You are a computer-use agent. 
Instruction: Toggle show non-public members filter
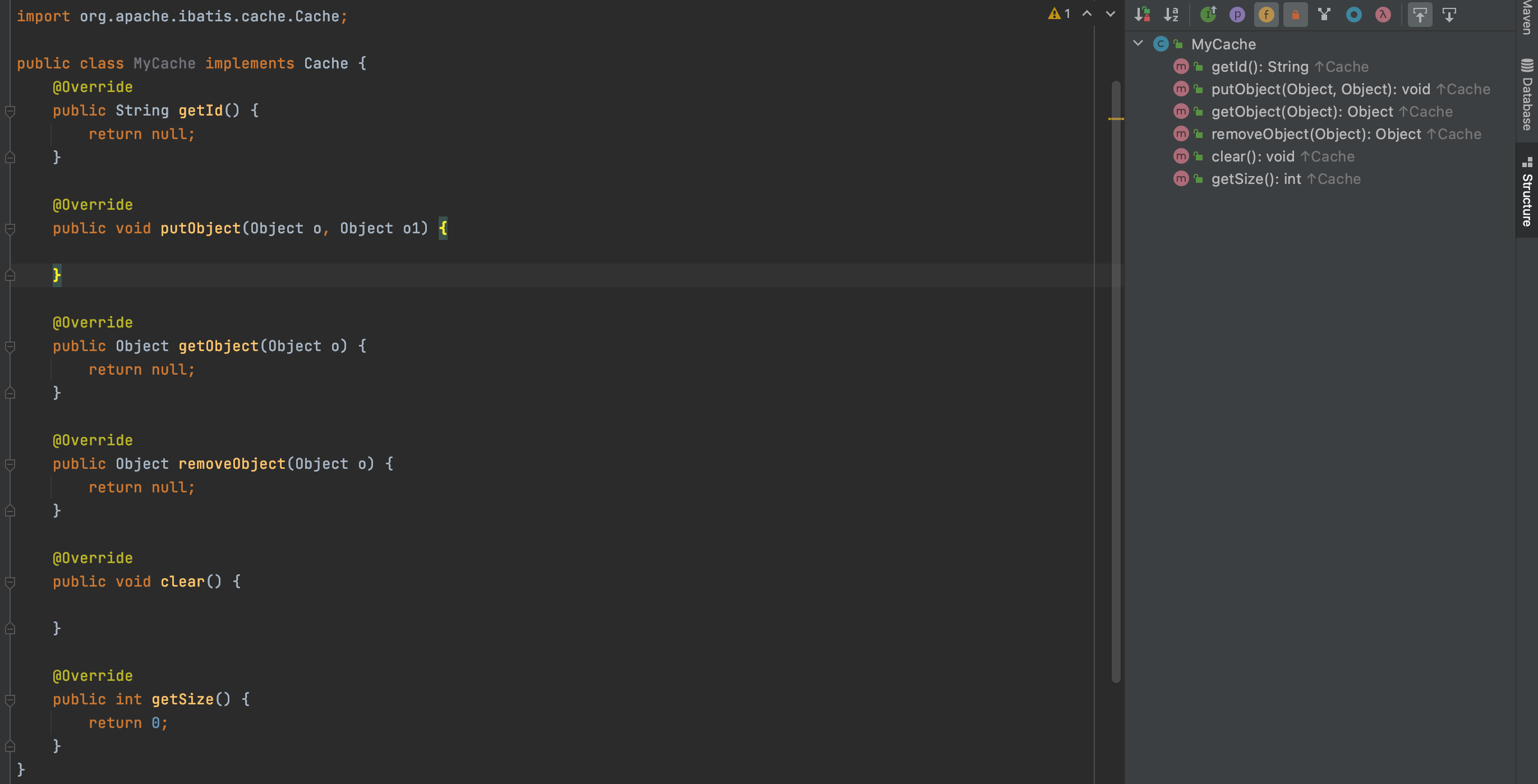[1295, 15]
